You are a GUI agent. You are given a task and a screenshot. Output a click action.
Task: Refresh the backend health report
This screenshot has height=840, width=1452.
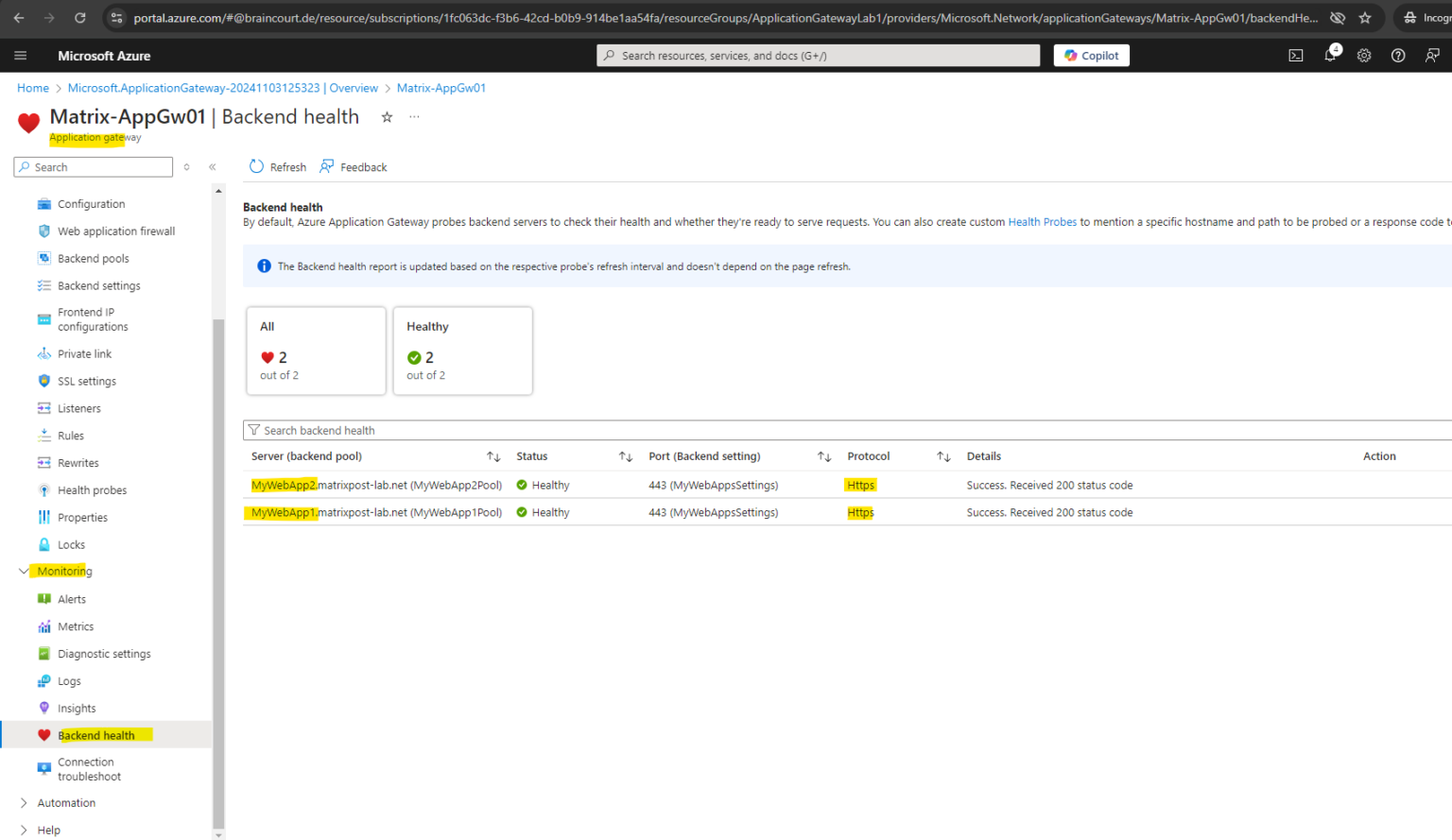click(277, 166)
